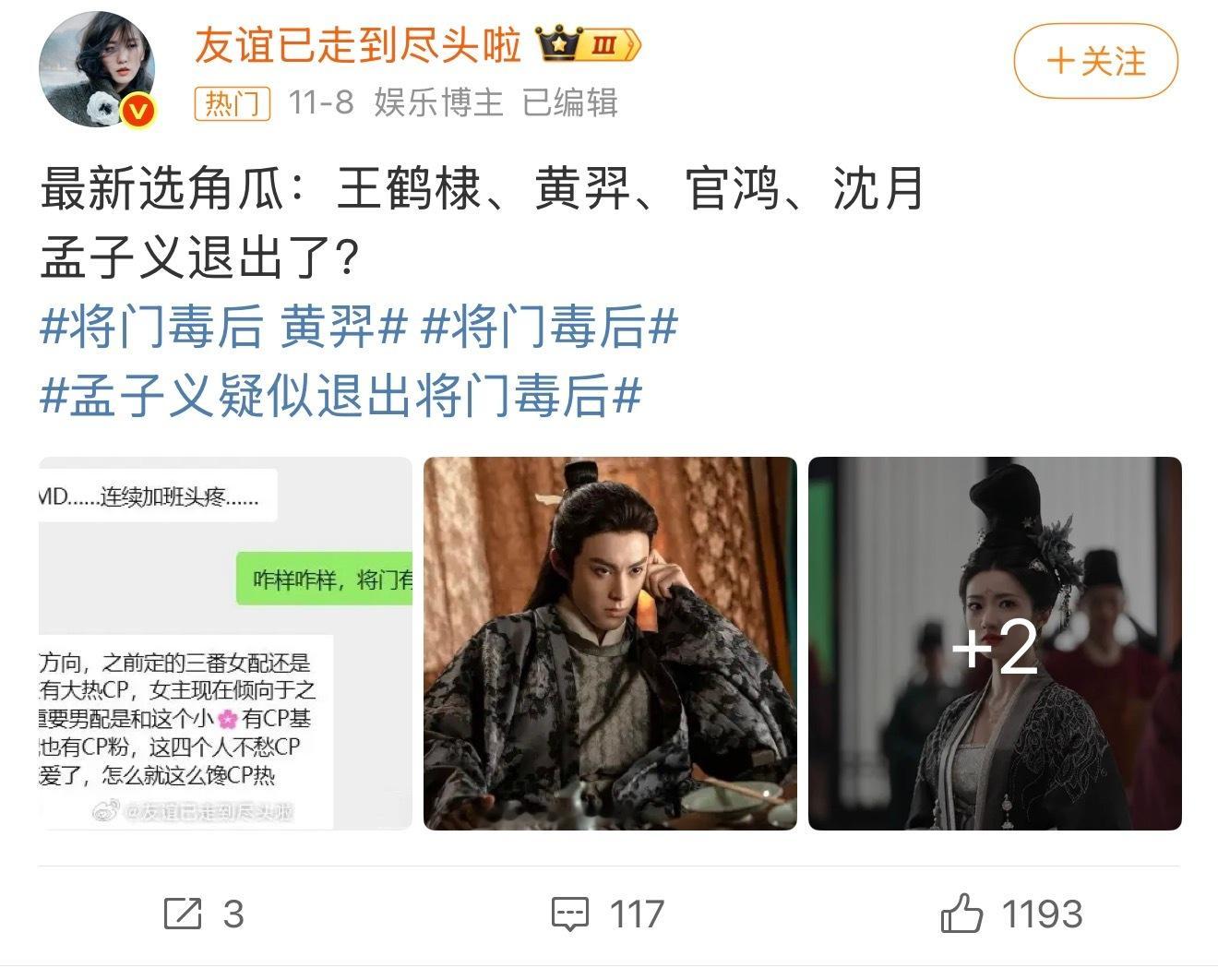Click the repost count 3
Screen dimensions: 1218x980
tap(233, 914)
